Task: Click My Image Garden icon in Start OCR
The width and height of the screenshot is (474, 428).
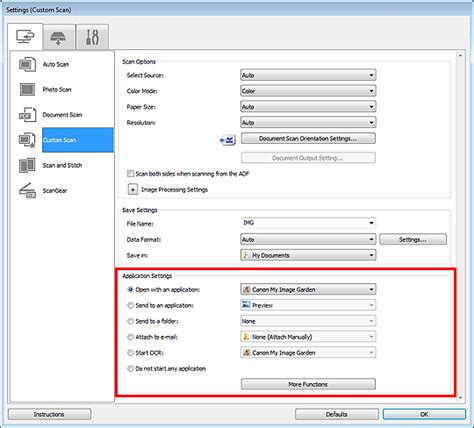Action: tap(246, 352)
